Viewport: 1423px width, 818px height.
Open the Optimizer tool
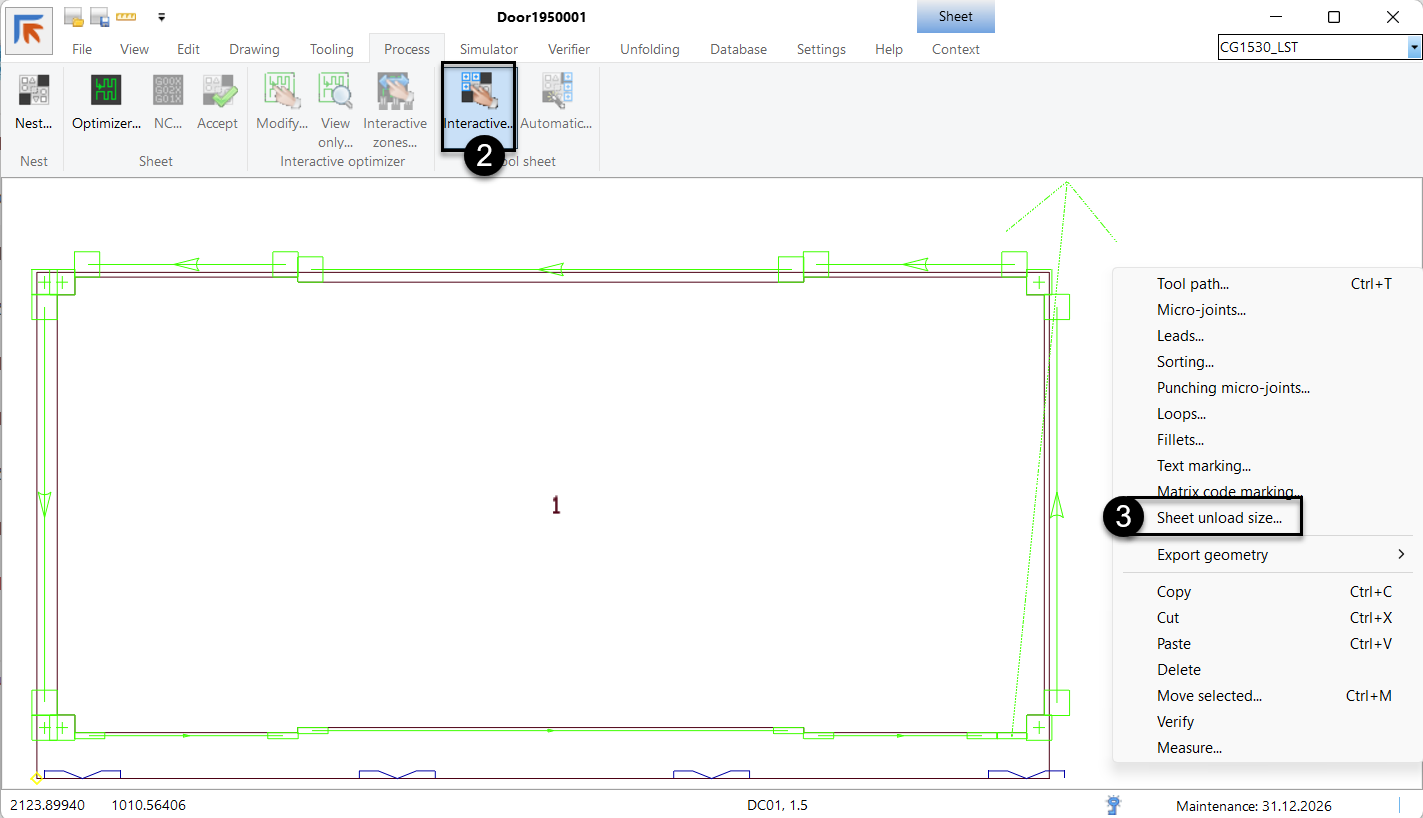coord(106,91)
